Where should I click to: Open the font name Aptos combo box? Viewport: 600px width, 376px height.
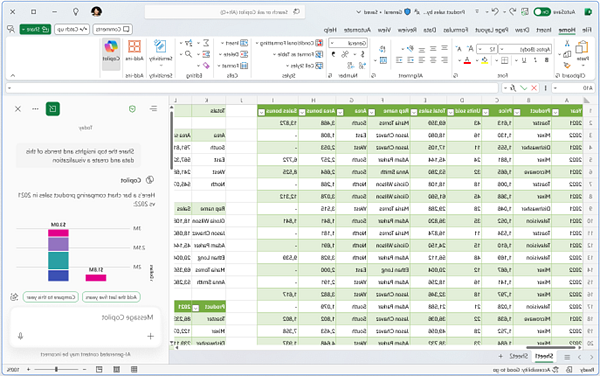point(525,49)
